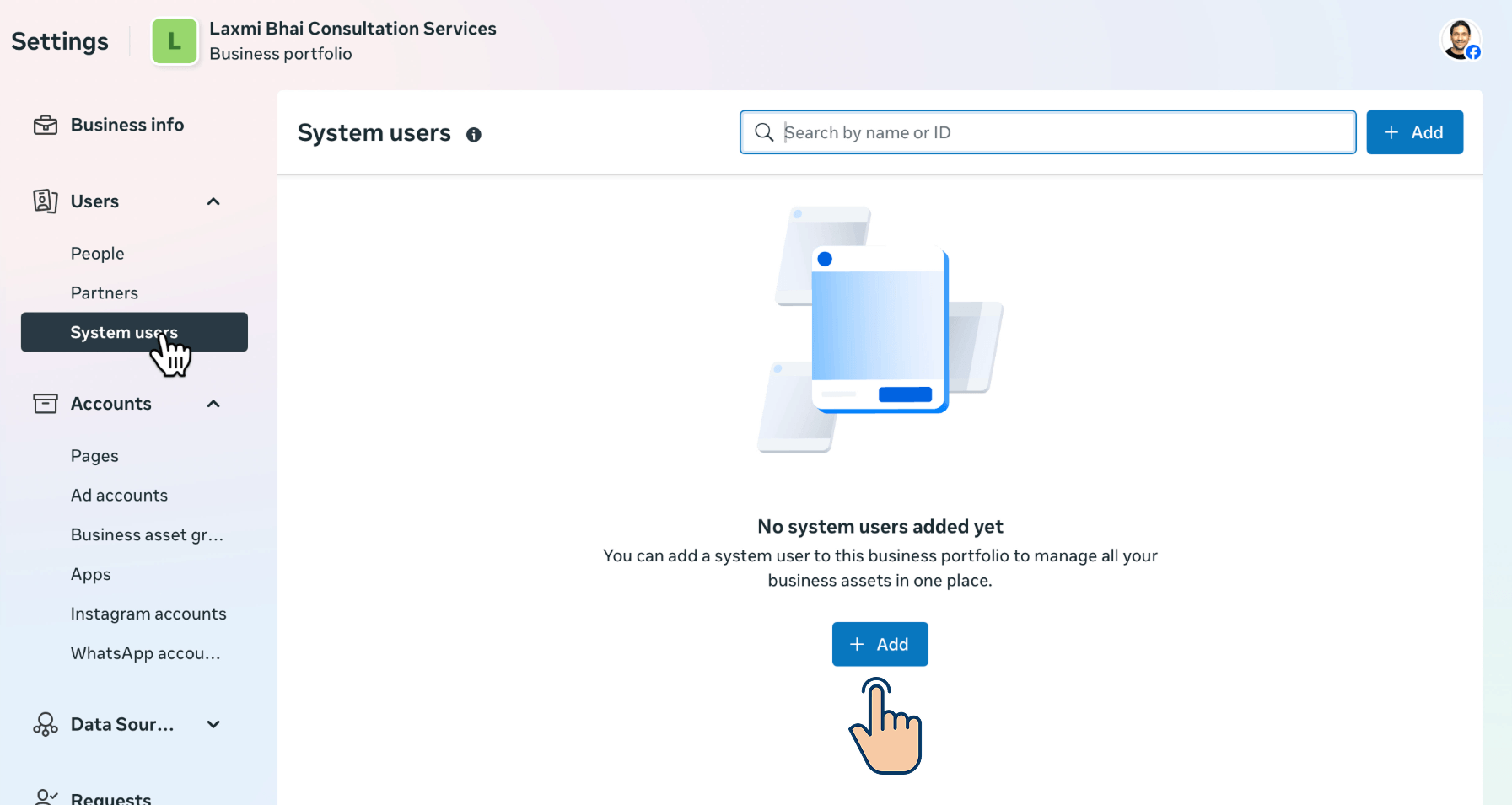This screenshot has height=805, width=1512.
Task: Collapse the Users section chevron
Action: point(213,201)
